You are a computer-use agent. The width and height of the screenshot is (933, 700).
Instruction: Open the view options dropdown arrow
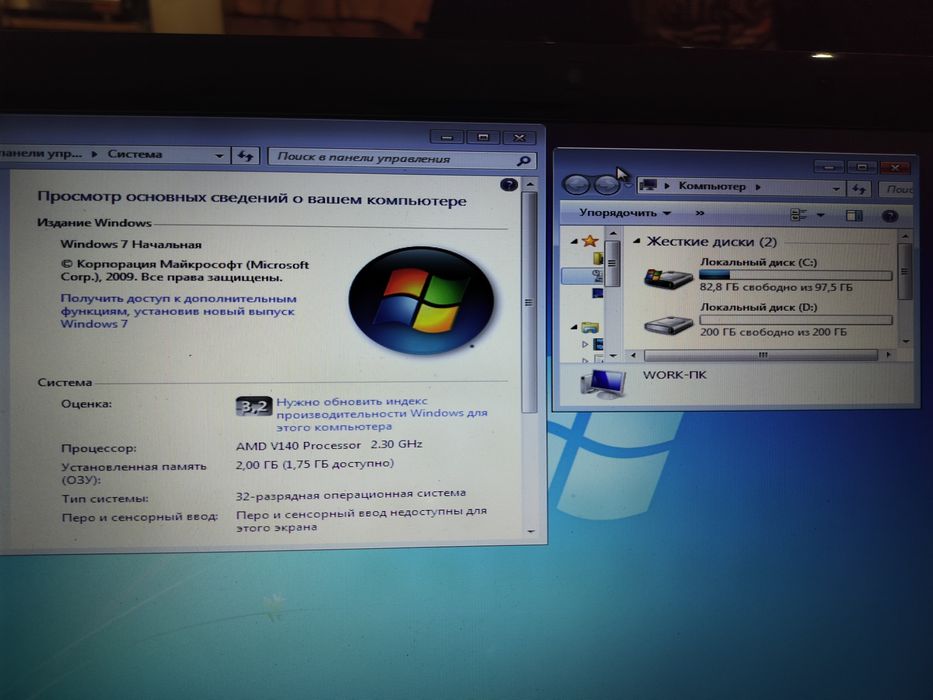click(x=821, y=215)
